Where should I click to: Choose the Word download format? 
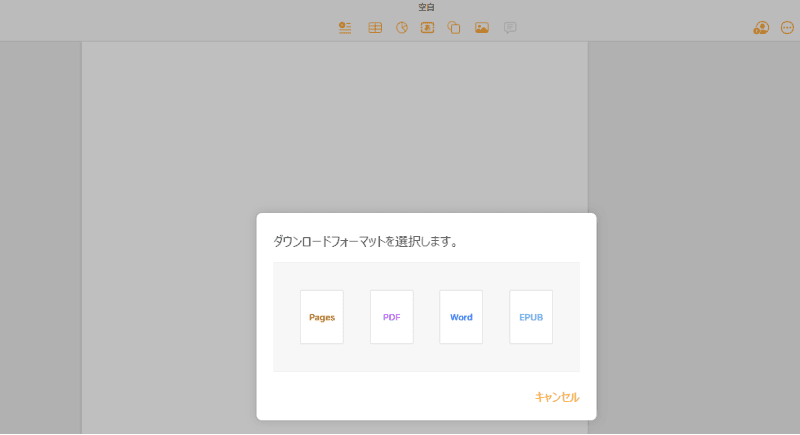tap(461, 317)
